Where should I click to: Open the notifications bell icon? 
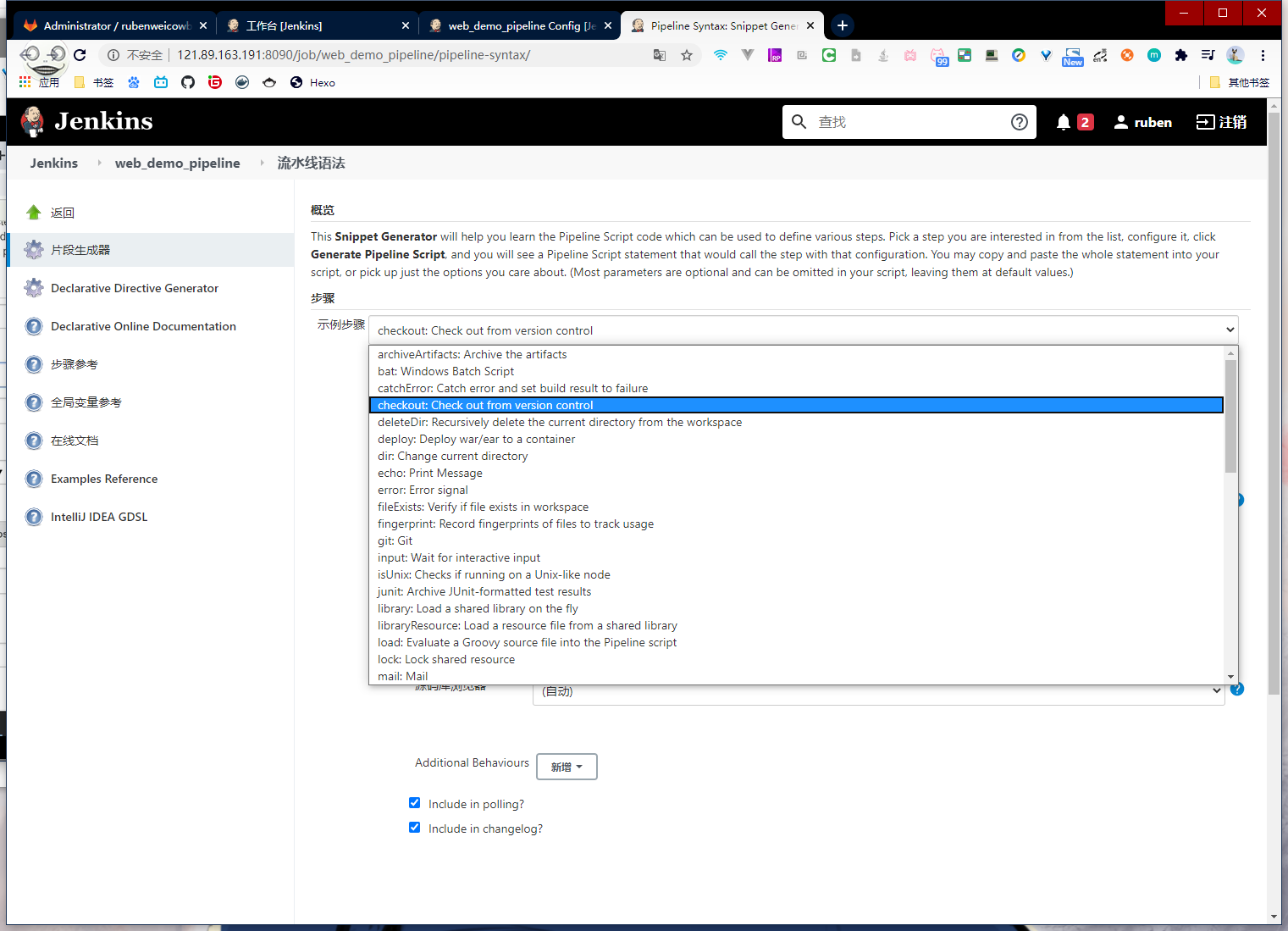click(1064, 122)
